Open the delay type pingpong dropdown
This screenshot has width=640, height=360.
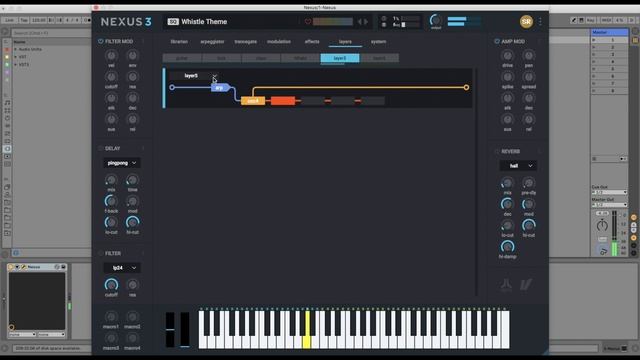(122, 163)
